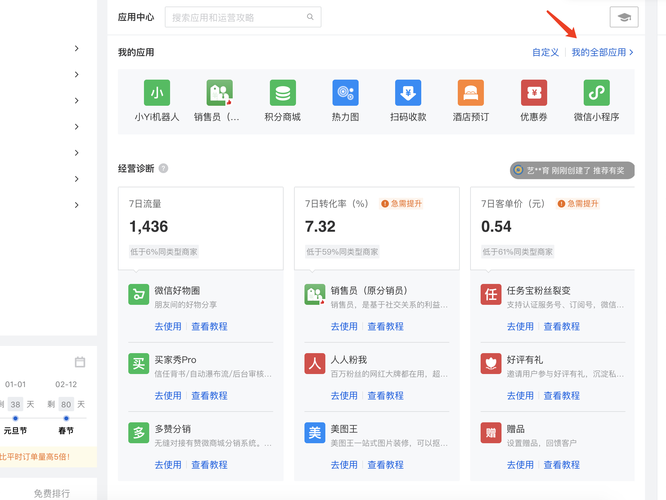666x500 pixels.
Task: Click 去使用 for 买家秀Pro
Action: point(168,395)
